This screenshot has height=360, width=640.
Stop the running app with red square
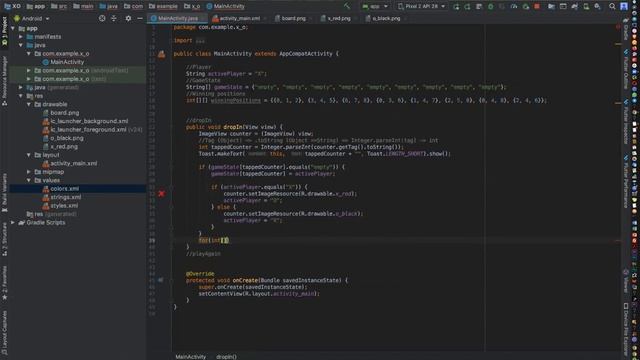click(x=537, y=6)
